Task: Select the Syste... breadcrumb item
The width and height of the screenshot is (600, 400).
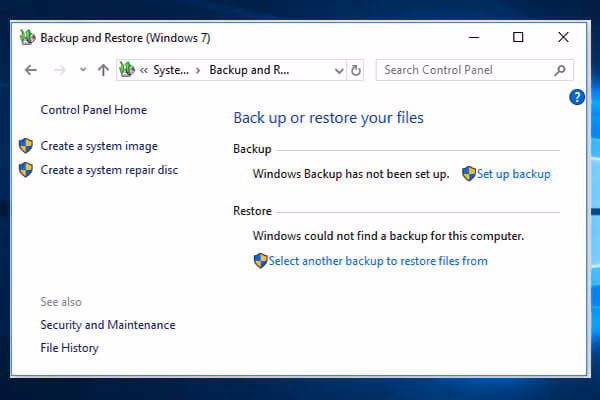Action: click(170, 70)
